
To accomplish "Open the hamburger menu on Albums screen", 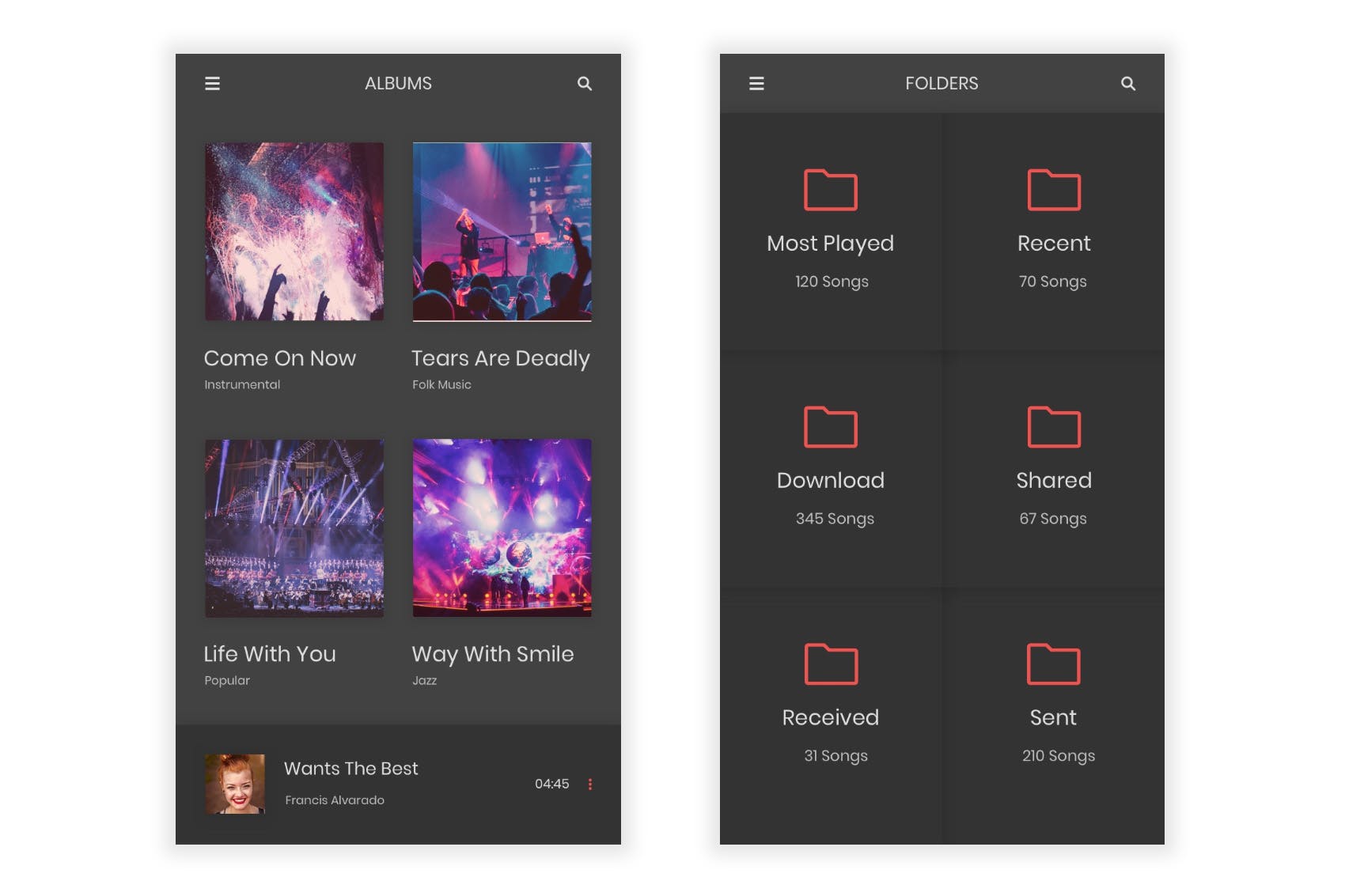I will pos(212,83).
